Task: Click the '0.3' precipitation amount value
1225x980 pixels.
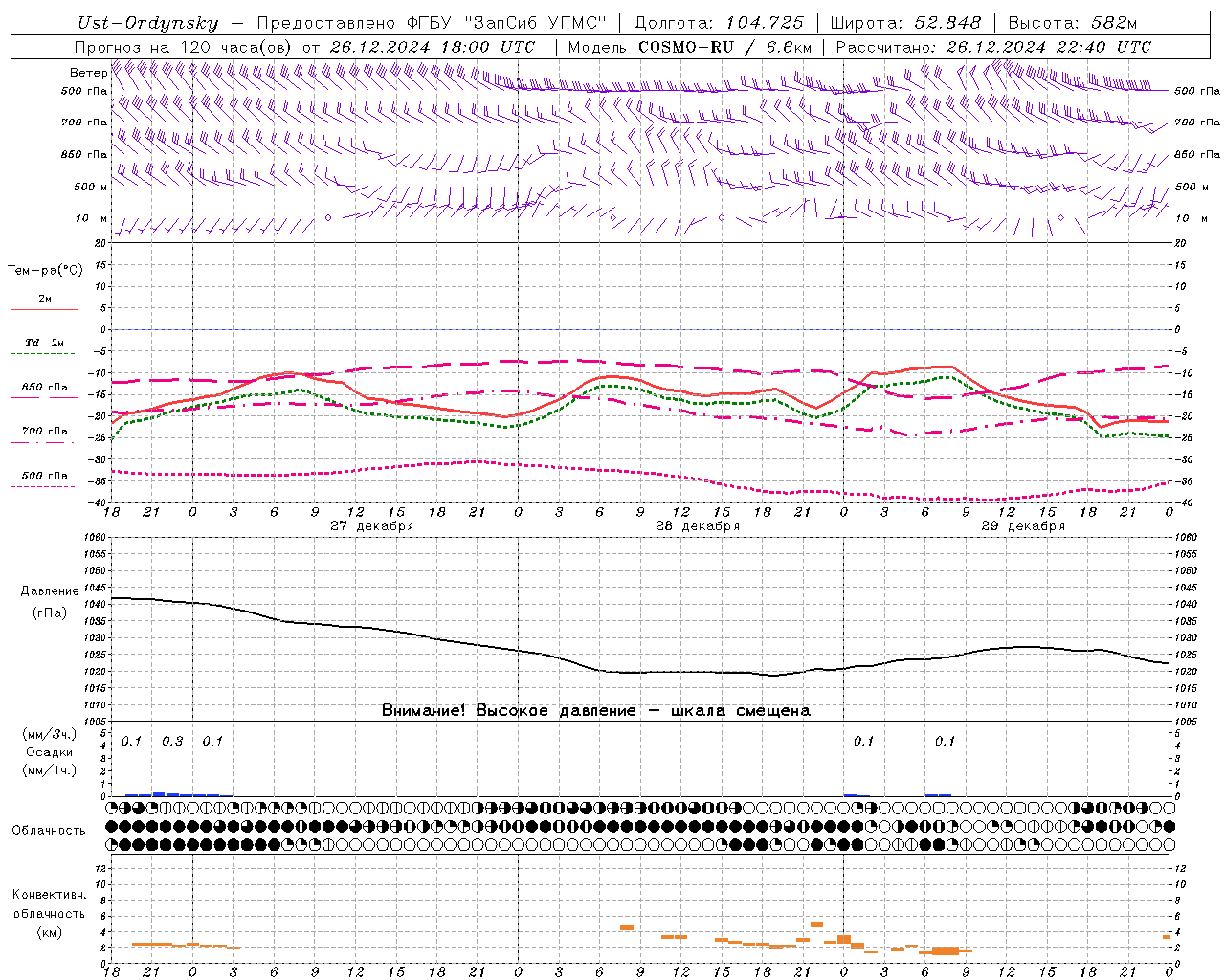Action: (172, 741)
